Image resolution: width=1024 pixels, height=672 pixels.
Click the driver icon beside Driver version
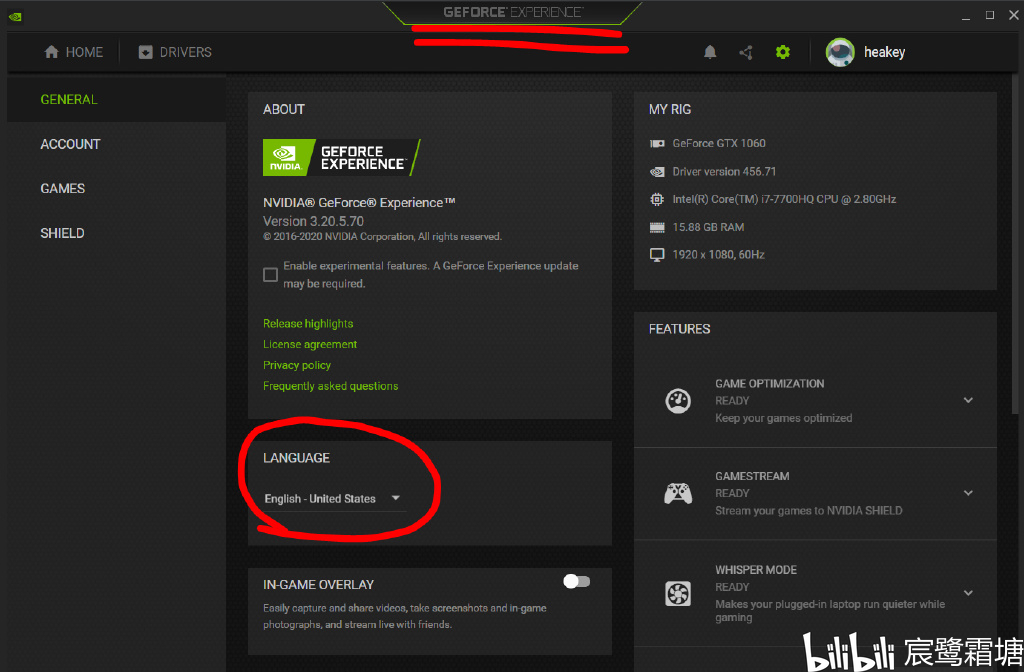pyautogui.click(x=657, y=172)
